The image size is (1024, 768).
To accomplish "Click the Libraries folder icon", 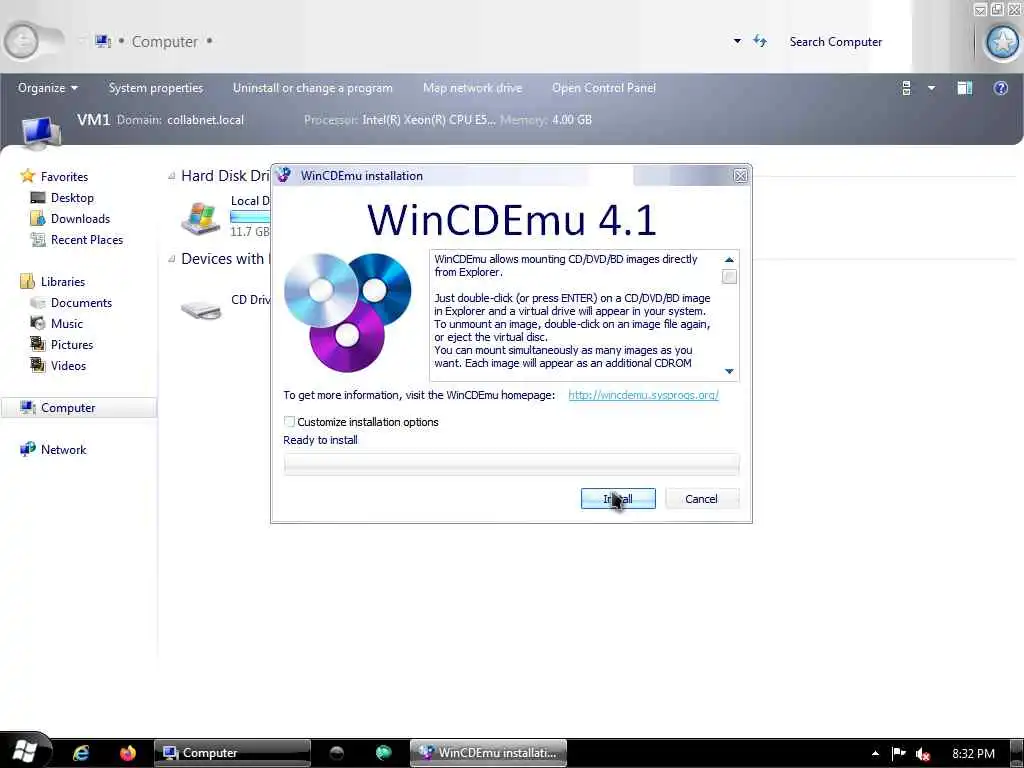I will pyautogui.click(x=27, y=281).
